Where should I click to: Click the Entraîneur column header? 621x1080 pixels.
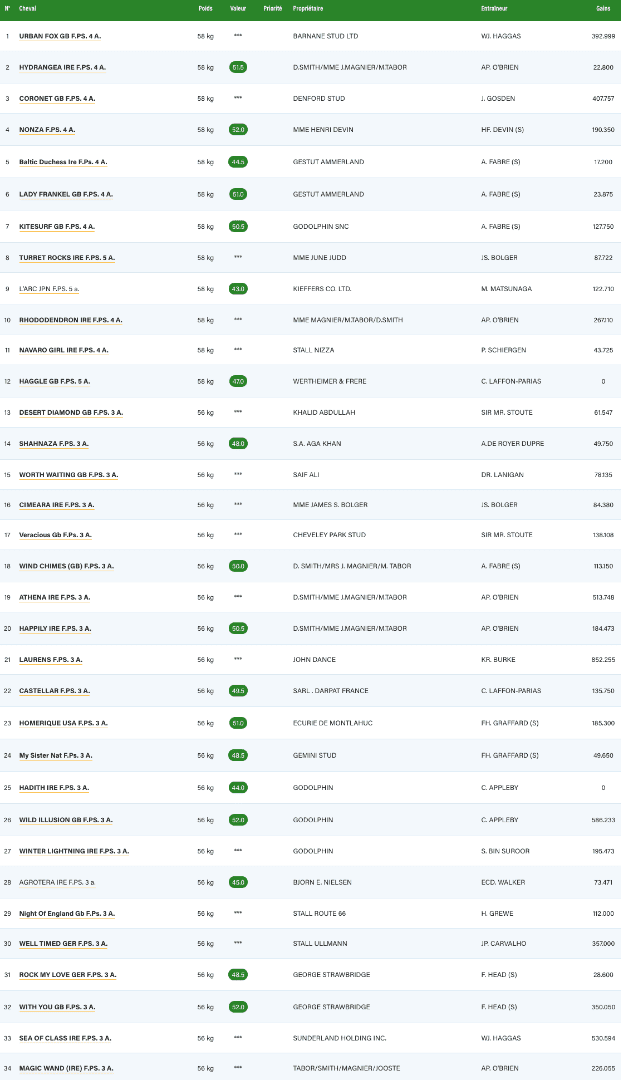pos(494,8)
